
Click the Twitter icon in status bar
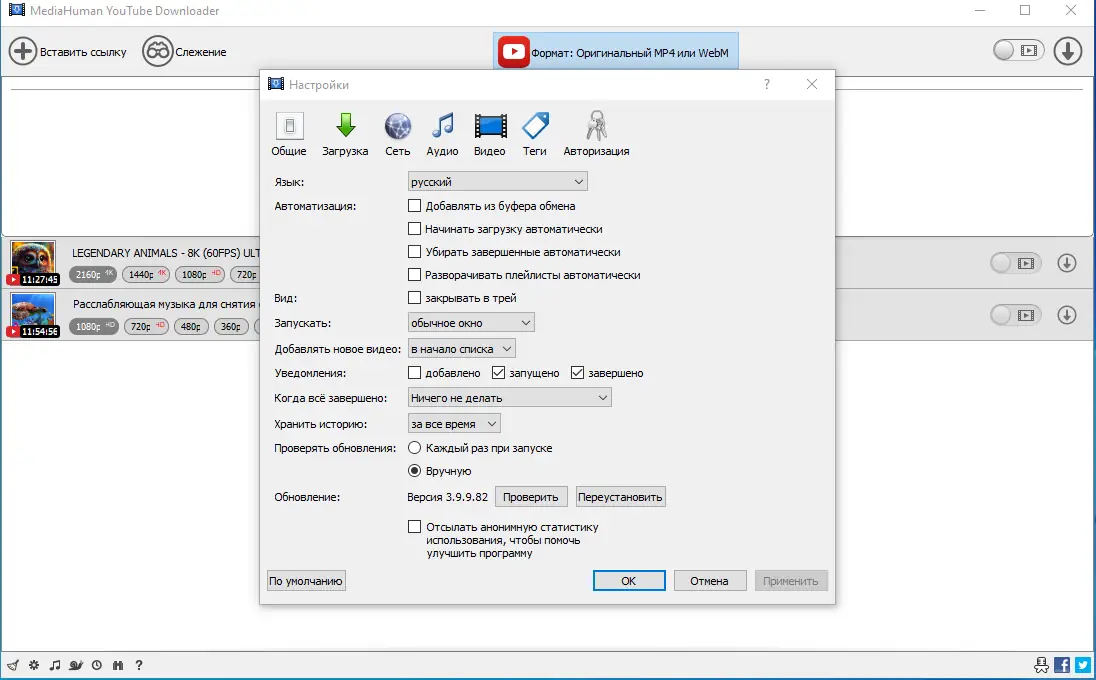tap(1083, 665)
